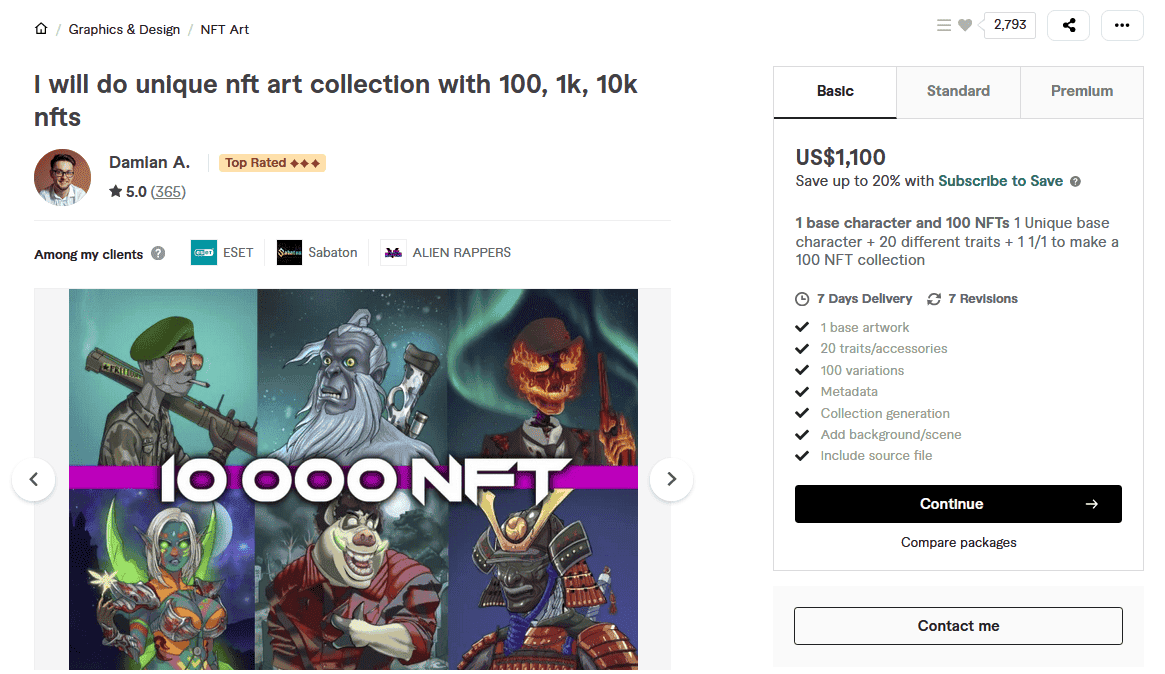Open the Subscribe to Save link
This screenshot has height=674, width=1165.
point(1000,181)
